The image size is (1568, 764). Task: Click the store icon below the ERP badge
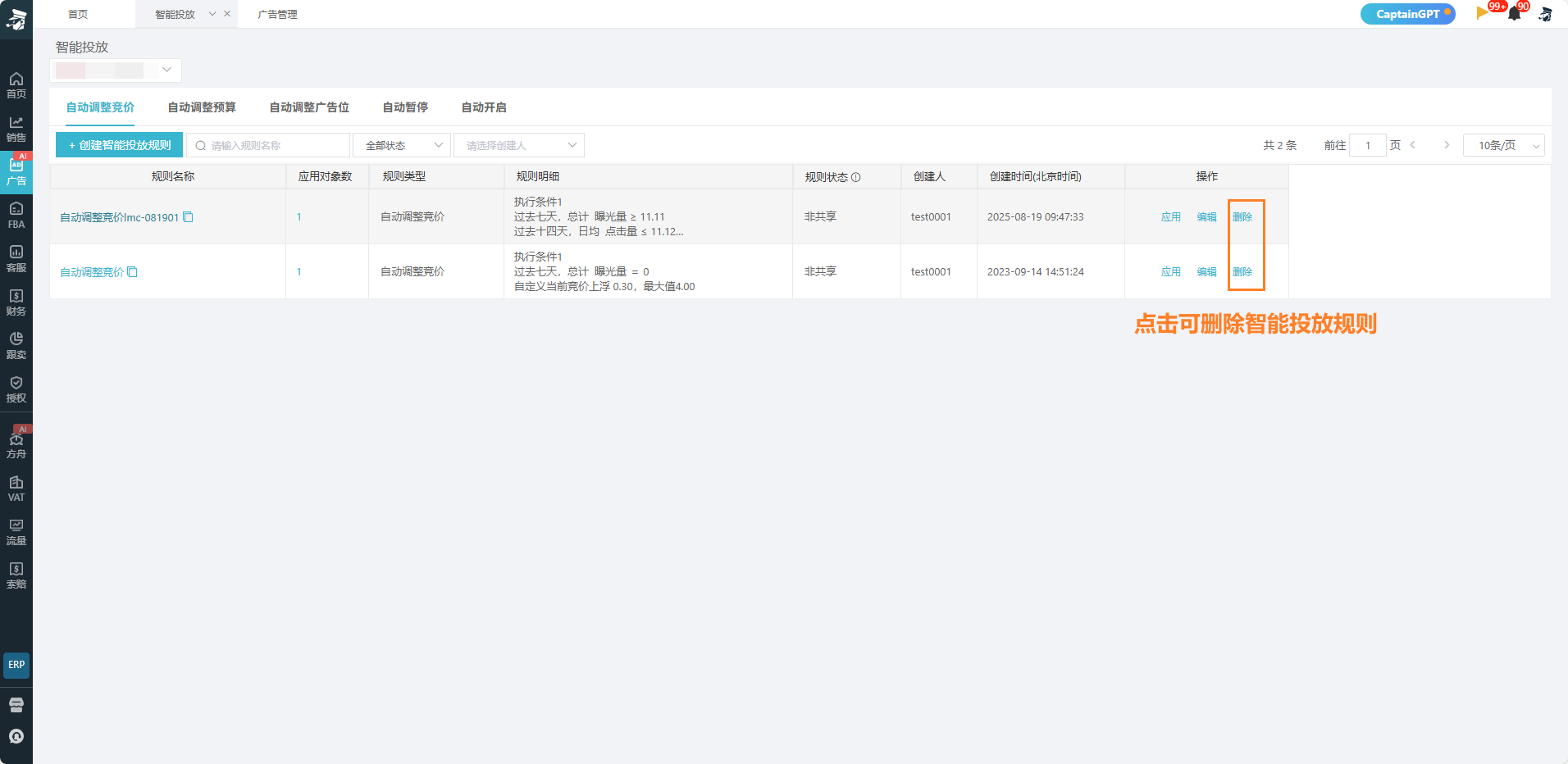click(x=16, y=705)
